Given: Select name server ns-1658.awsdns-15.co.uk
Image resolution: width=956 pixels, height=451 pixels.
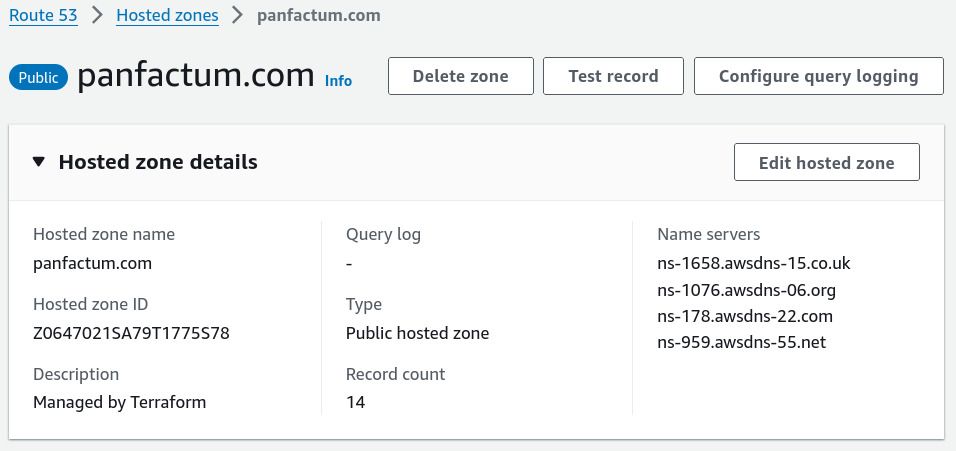Looking at the screenshot, I should [x=754, y=263].
